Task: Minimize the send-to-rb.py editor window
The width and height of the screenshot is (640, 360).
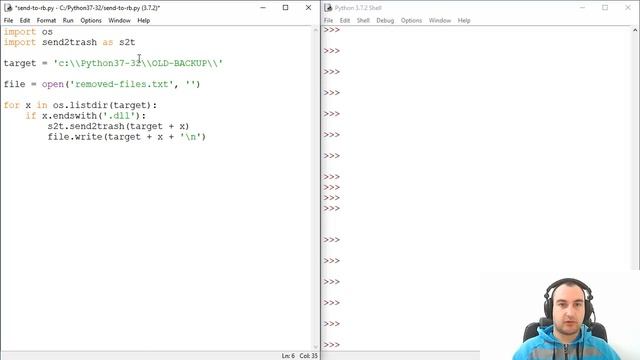Action: click(263, 8)
